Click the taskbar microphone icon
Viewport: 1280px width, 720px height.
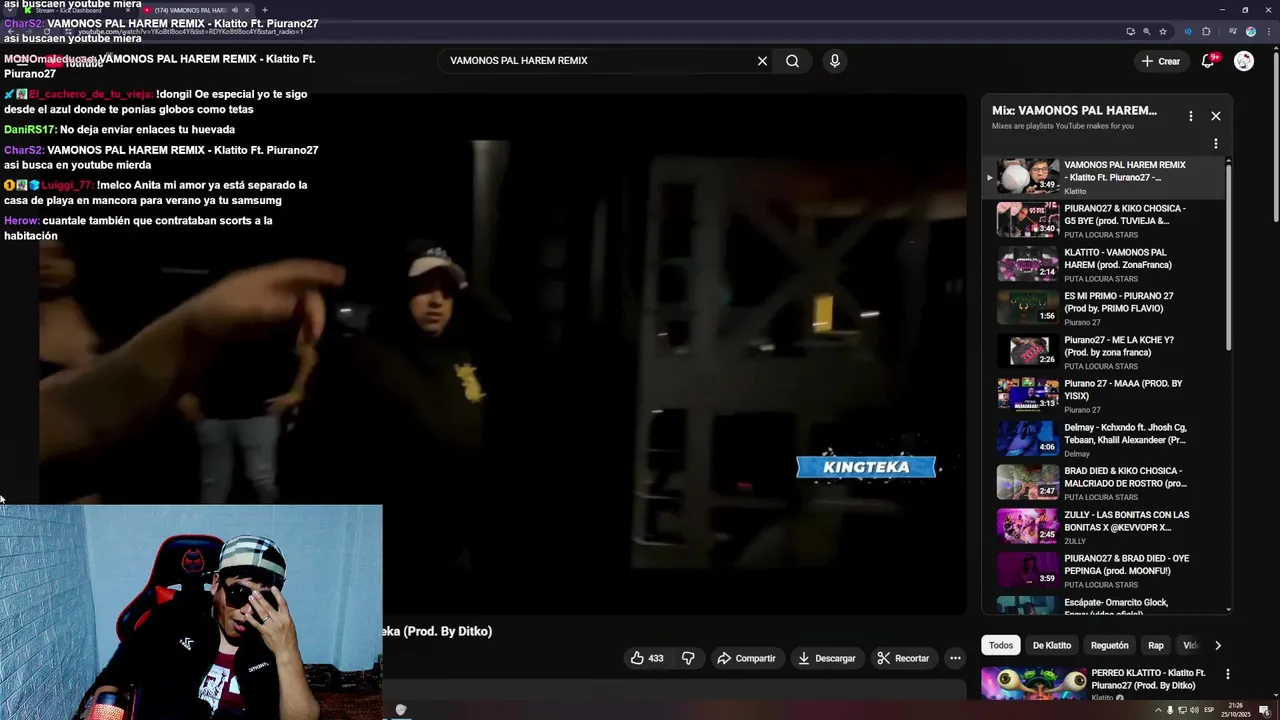(1170, 710)
